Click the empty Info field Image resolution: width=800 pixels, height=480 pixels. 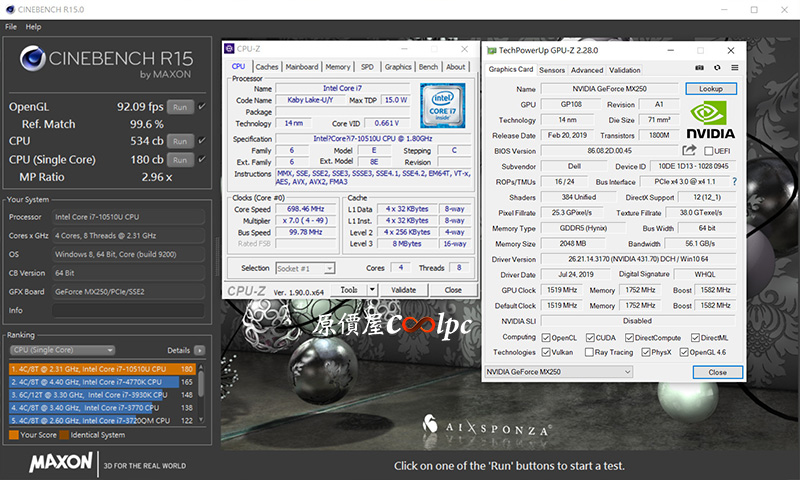(128, 310)
